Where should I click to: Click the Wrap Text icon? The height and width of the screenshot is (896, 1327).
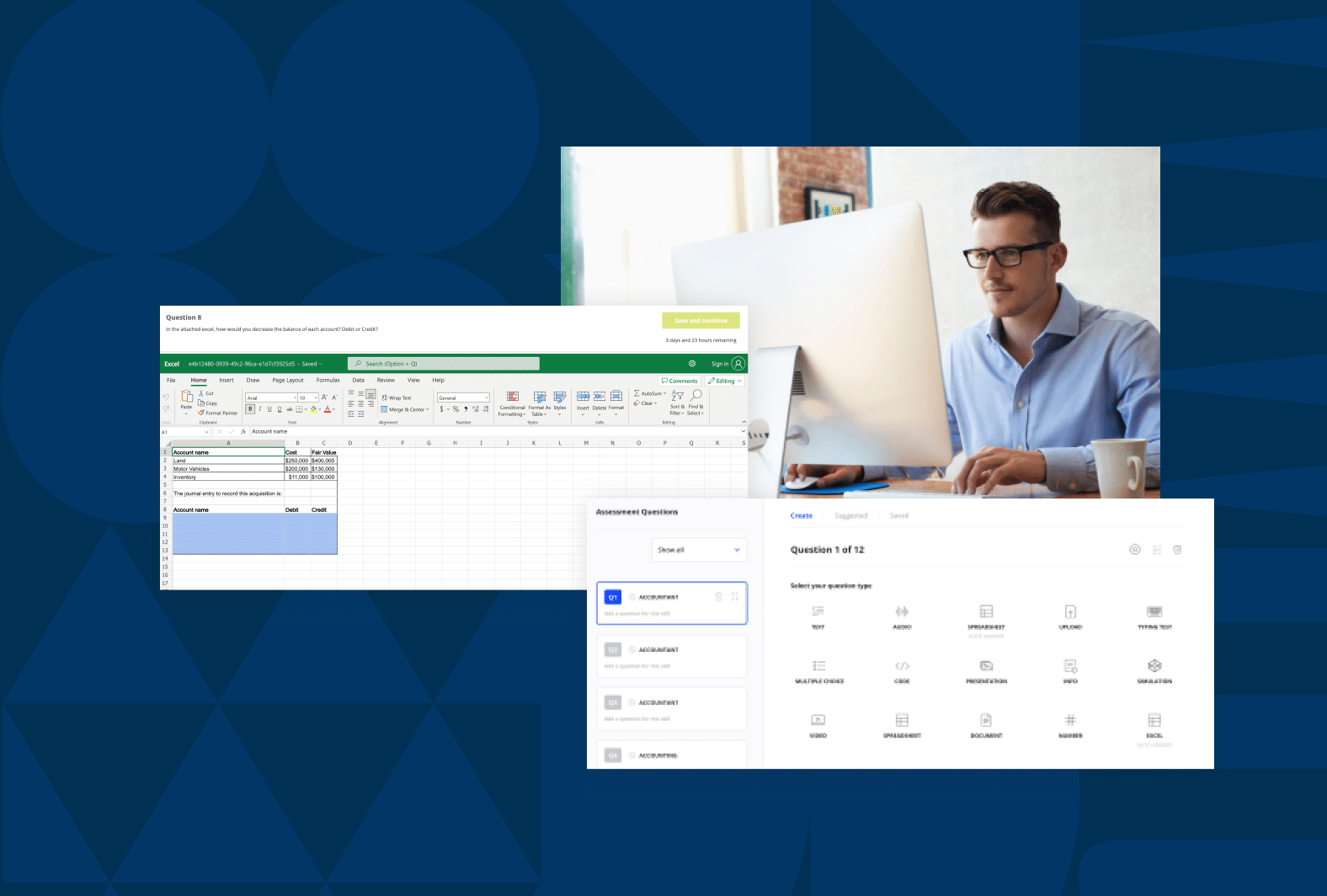(385, 397)
